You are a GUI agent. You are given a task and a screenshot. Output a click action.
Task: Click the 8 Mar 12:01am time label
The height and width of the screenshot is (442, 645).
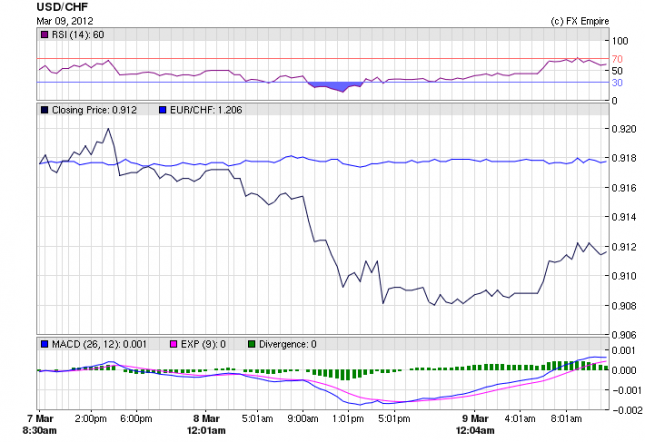[206, 424]
